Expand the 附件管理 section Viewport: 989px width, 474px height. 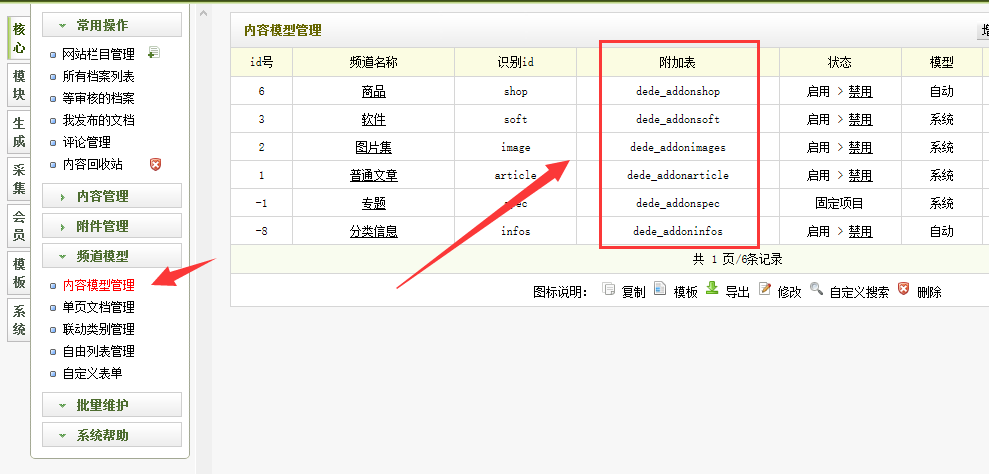click(x=112, y=226)
